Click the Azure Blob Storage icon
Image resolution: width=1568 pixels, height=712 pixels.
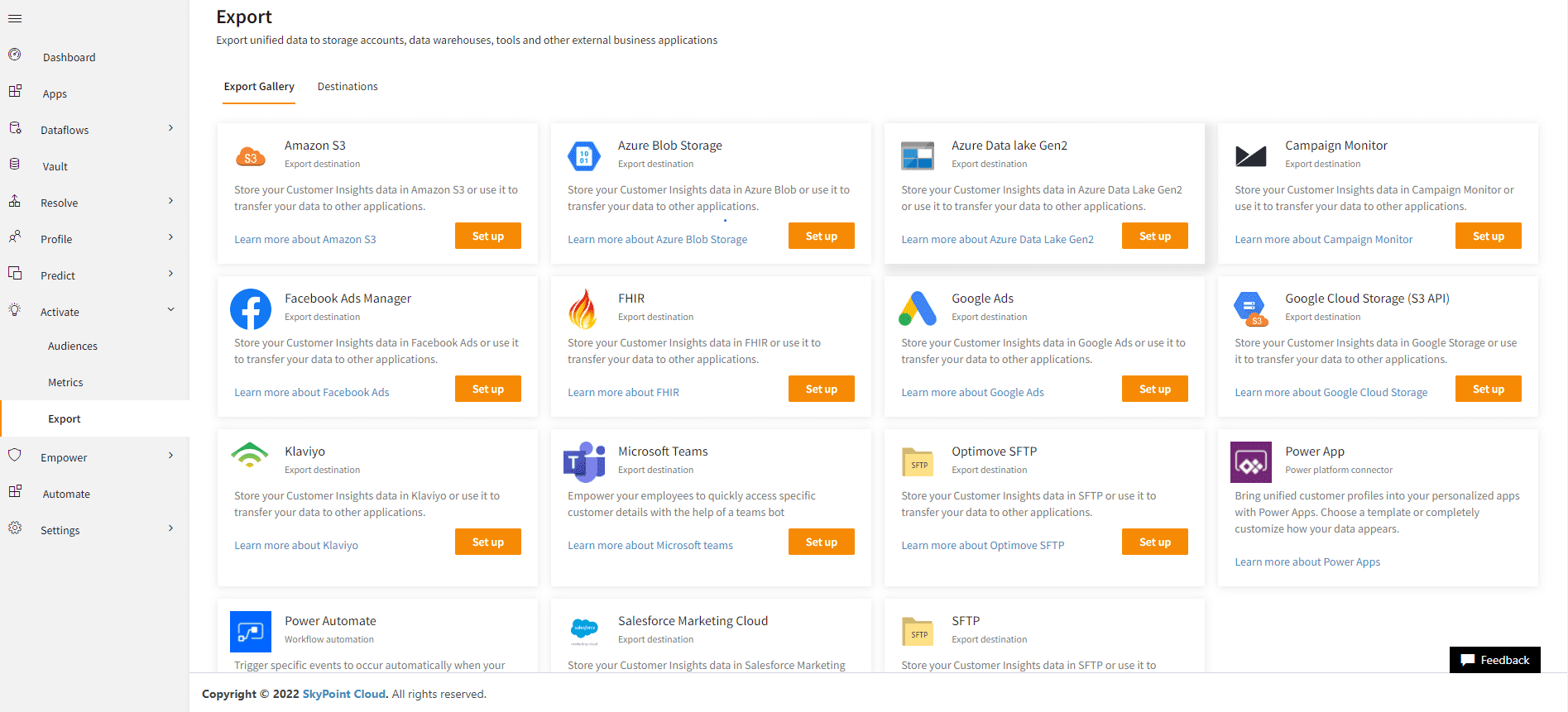[583, 155]
